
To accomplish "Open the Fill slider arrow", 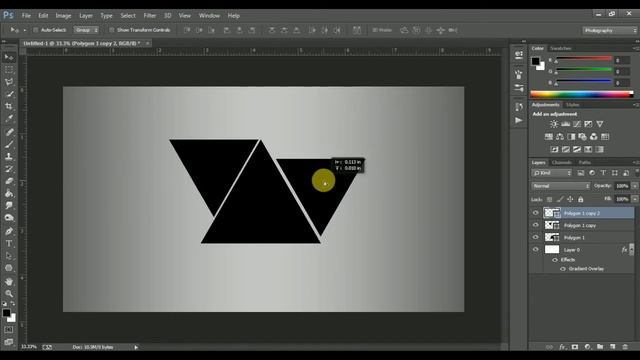I will (x=635, y=199).
